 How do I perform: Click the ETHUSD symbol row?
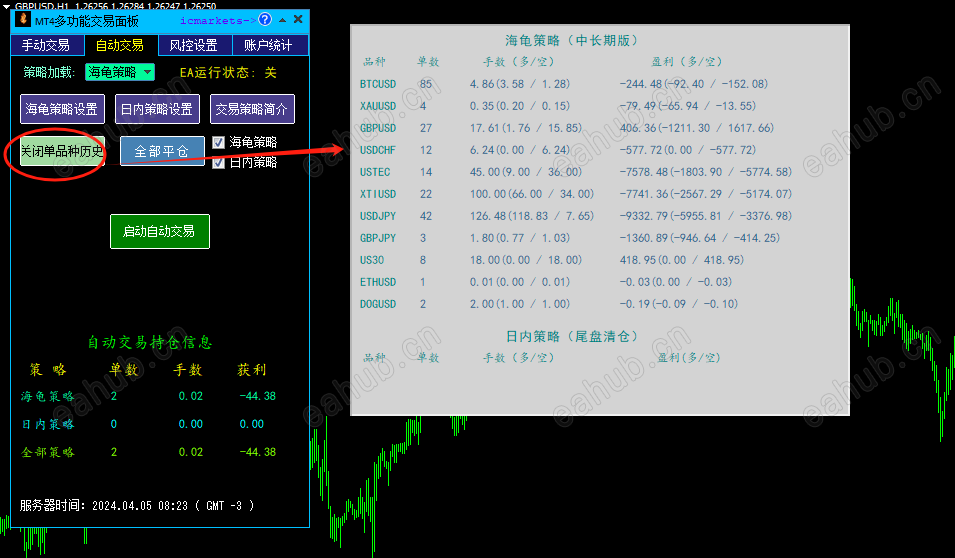(x=378, y=281)
